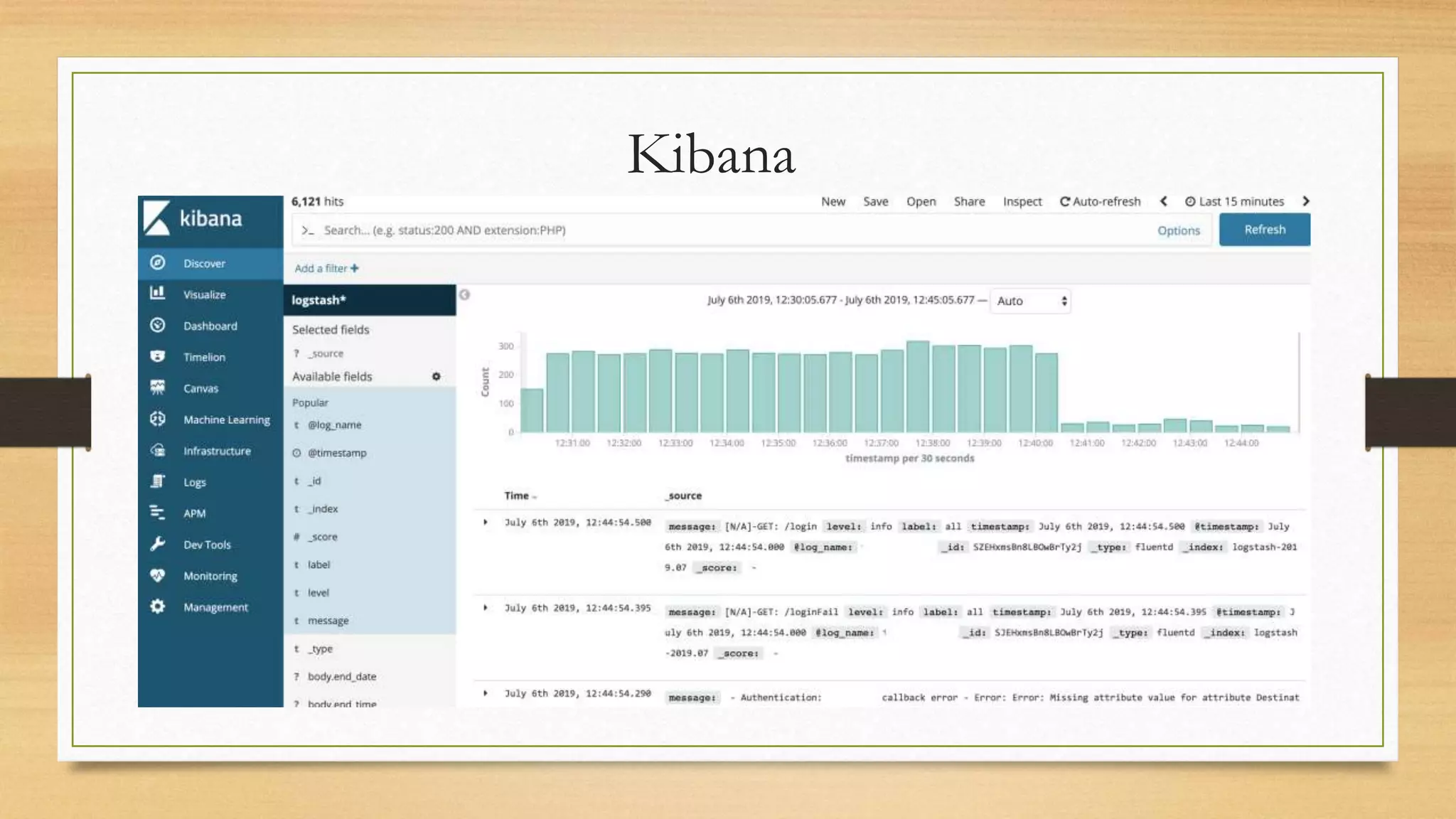Select the Dashboard menu label
Image resolution: width=1456 pixels, height=819 pixels.
click(x=210, y=326)
